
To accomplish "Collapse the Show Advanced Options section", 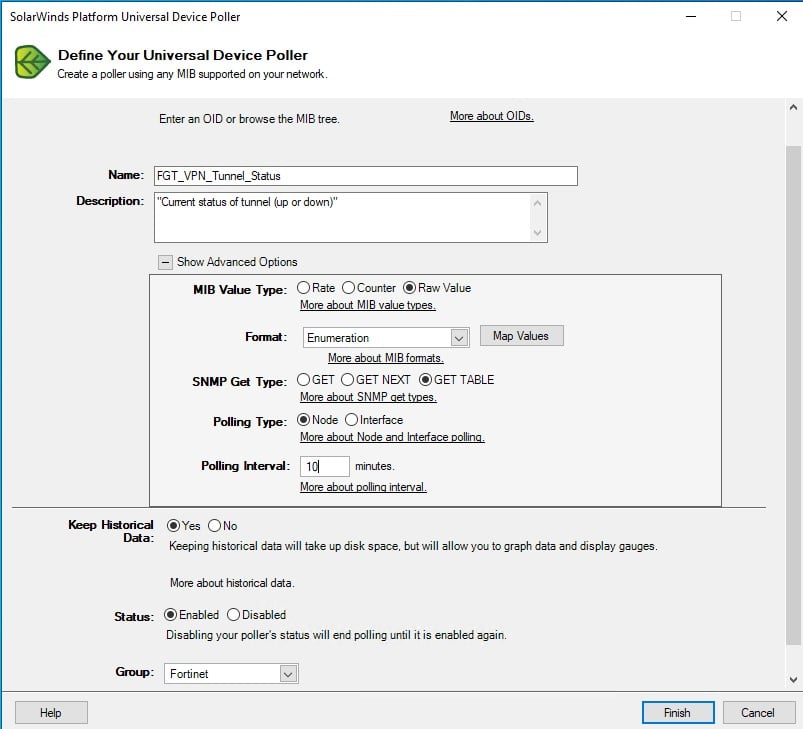I will [165, 262].
